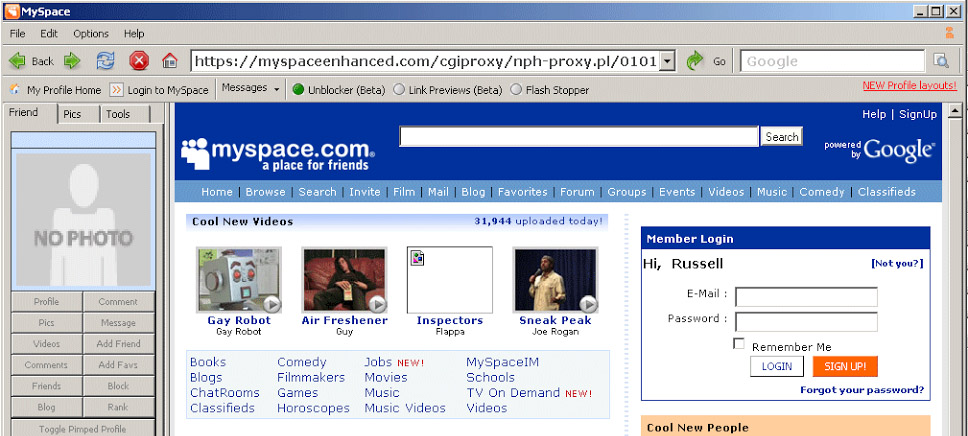Switch to the Pics tab
Image resolution: width=968 pixels, height=436 pixels.
pyautogui.click(x=72, y=114)
